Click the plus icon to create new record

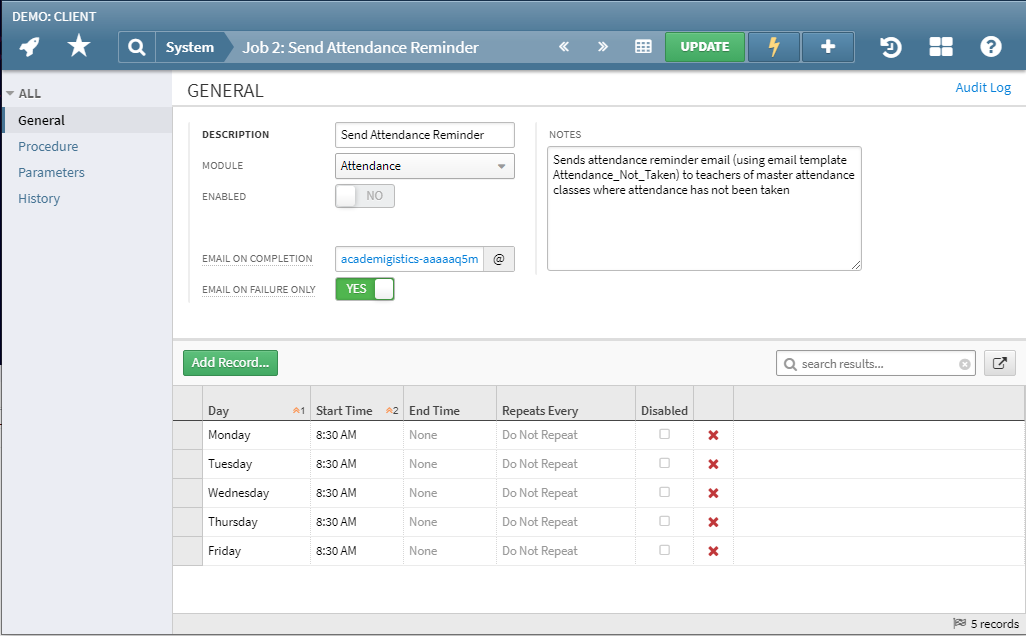(x=827, y=46)
